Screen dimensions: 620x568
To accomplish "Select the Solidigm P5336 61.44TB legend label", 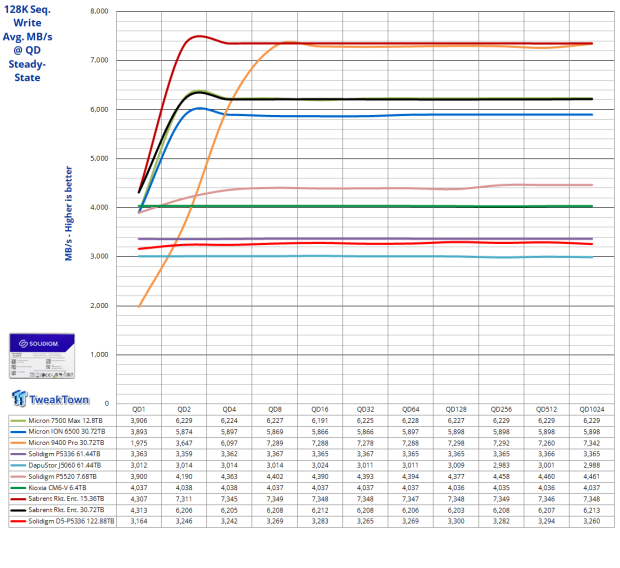I will [x=64, y=454].
